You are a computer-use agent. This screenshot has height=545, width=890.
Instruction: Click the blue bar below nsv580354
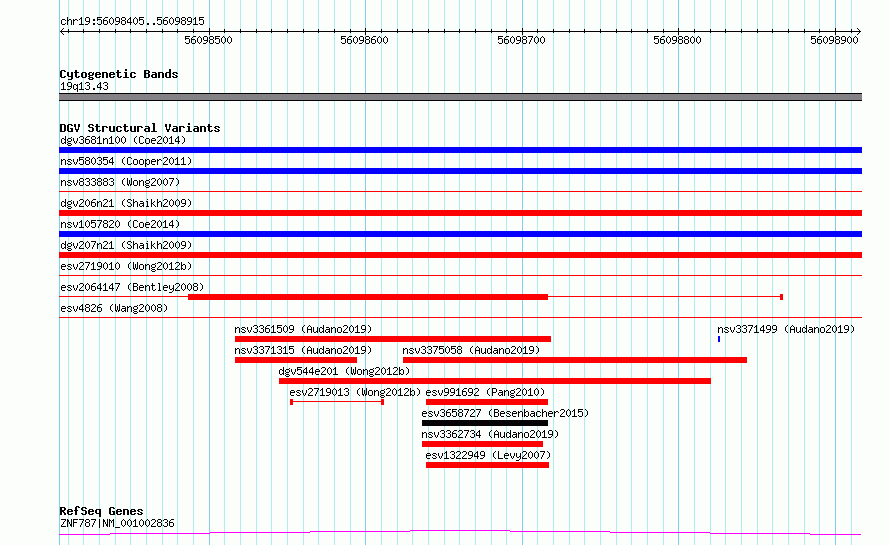(x=460, y=171)
